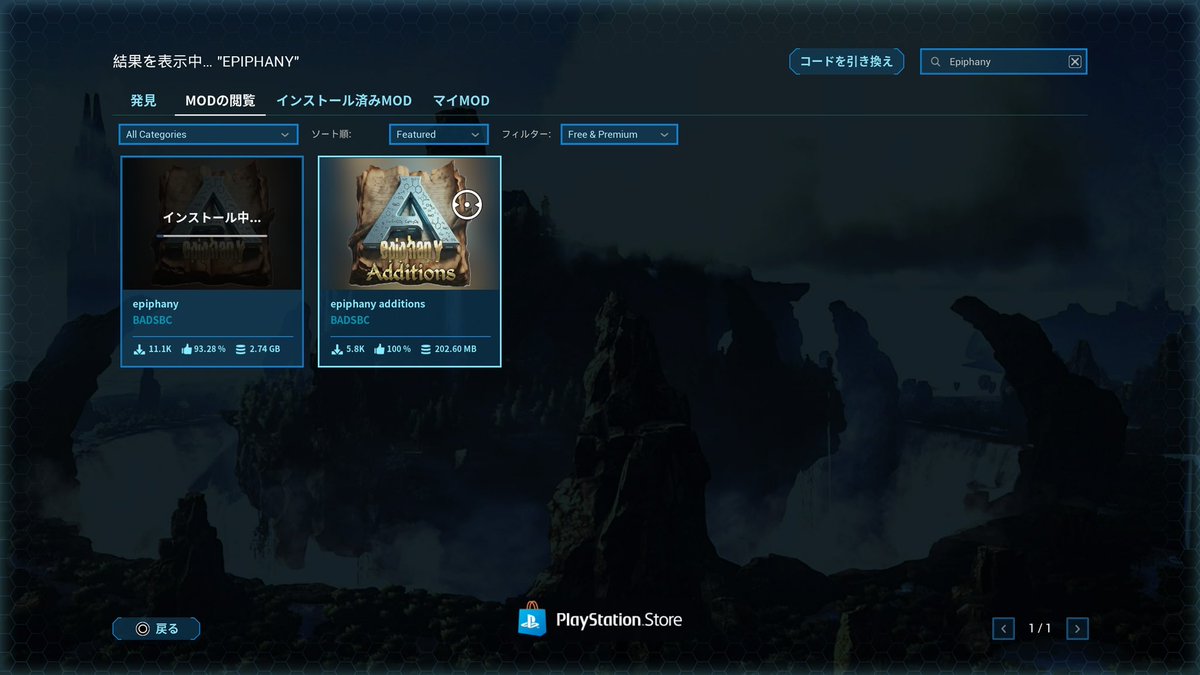Click the 5.8K download count
This screenshot has height=675, width=1200.
pos(355,350)
